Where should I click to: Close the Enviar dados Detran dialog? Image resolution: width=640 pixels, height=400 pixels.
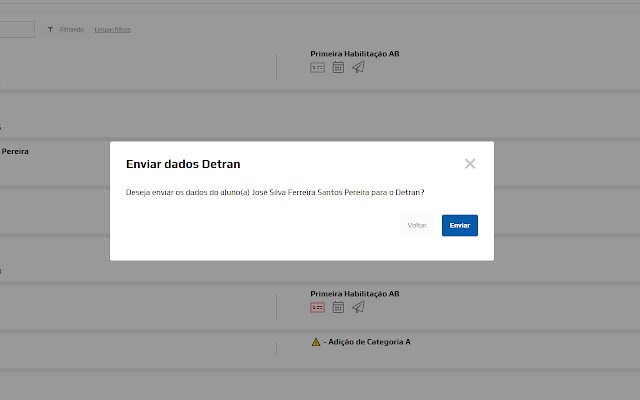point(470,164)
